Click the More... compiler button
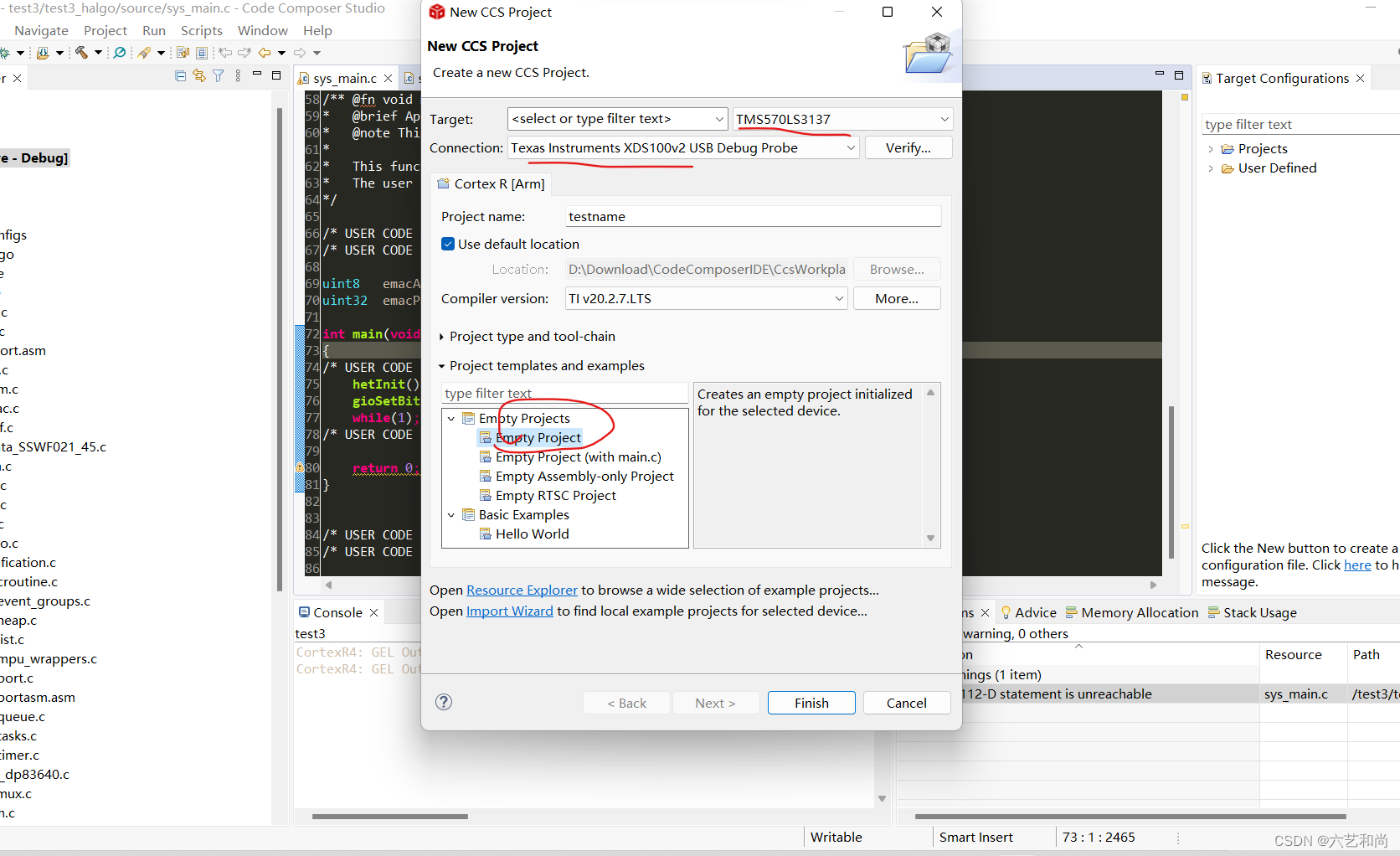 pyautogui.click(x=897, y=298)
